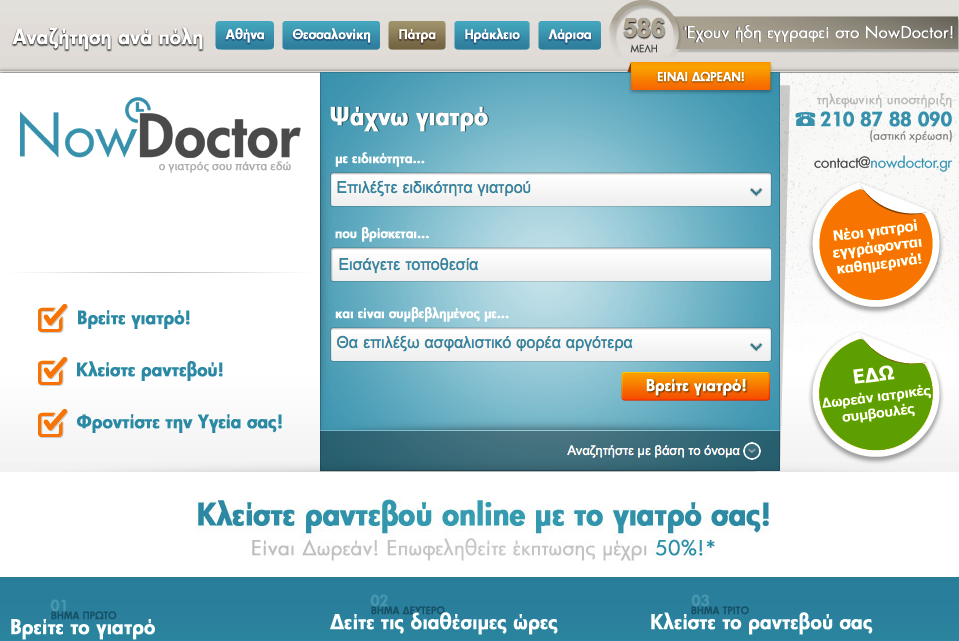This screenshot has height=641, width=959.
Task: Switch to the Θεσσαλονίκη city tab
Action: pyautogui.click(x=333, y=34)
